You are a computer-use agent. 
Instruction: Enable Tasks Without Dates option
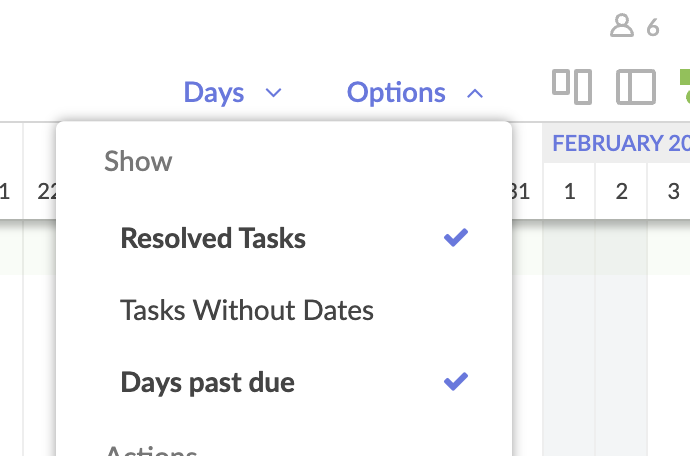247,310
